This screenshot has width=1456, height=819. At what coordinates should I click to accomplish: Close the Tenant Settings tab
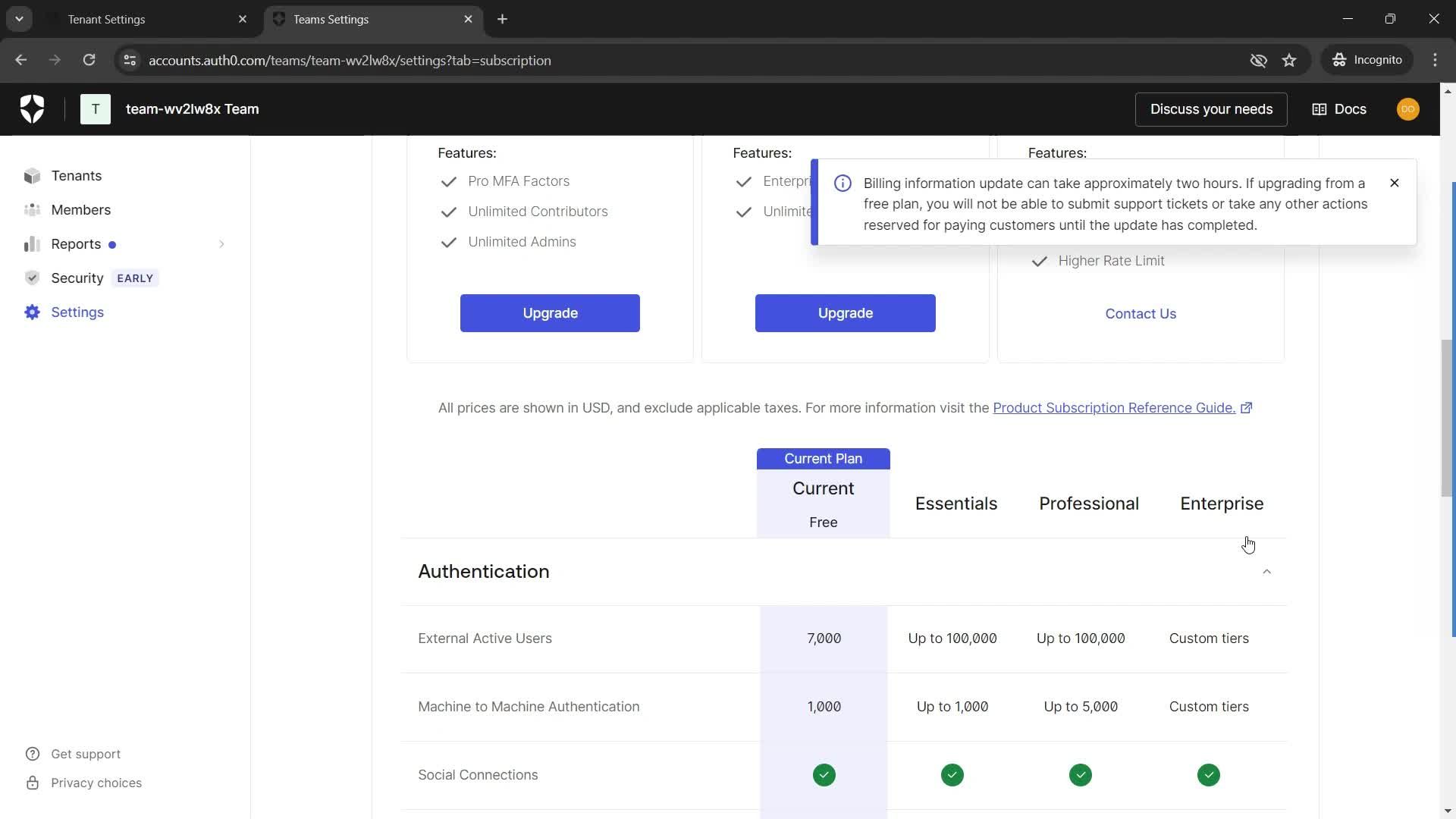(243, 19)
